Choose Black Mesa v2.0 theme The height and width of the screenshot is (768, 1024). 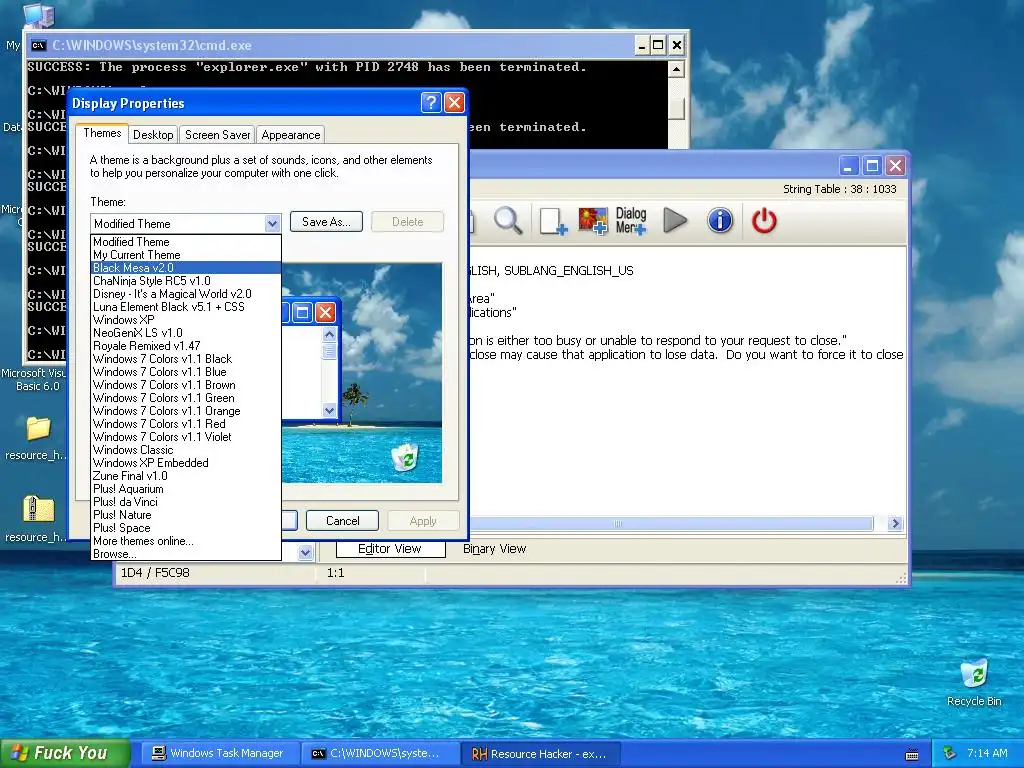point(185,268)
